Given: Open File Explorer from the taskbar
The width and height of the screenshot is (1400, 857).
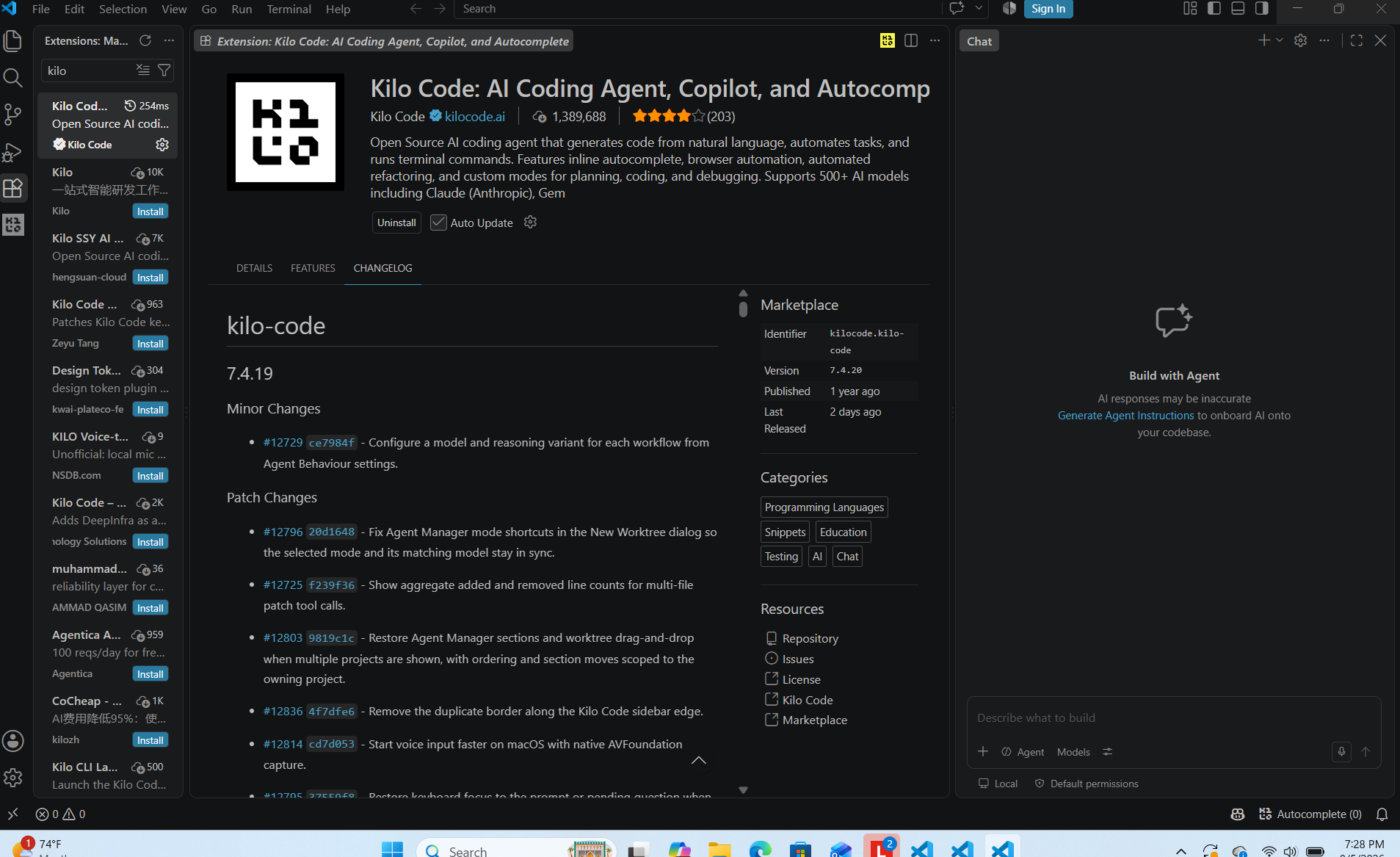Looking at the screenshot, I should 719,848.
